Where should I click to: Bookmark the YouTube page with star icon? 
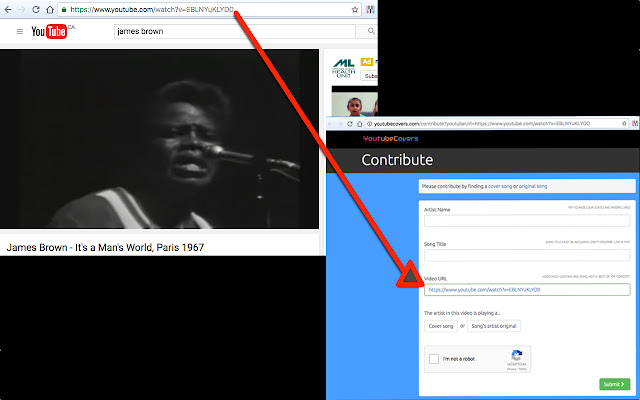tap(355, 10)
